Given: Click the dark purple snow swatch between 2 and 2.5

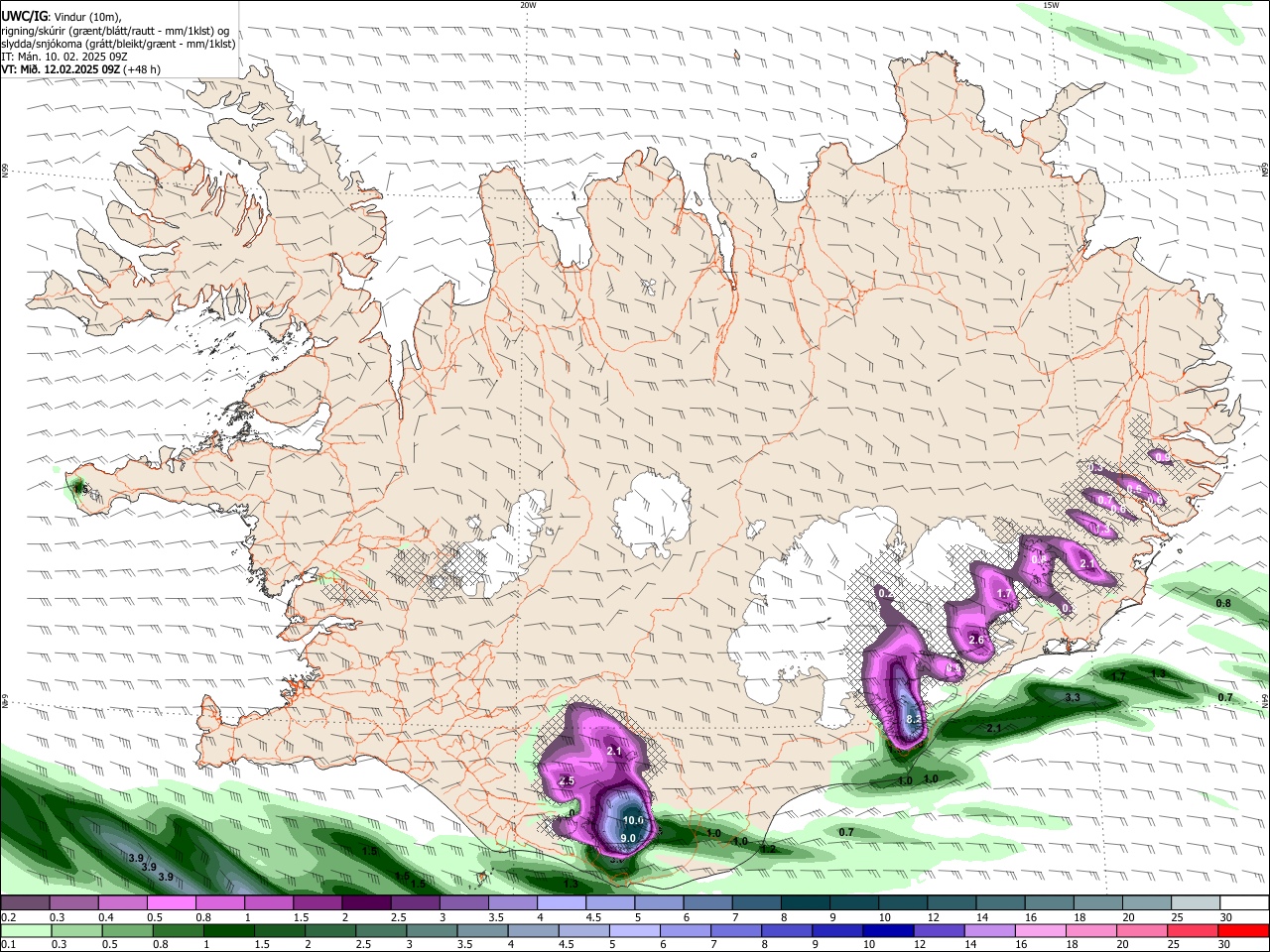Looking at the screenshot, I should click(x=365, y=903).
